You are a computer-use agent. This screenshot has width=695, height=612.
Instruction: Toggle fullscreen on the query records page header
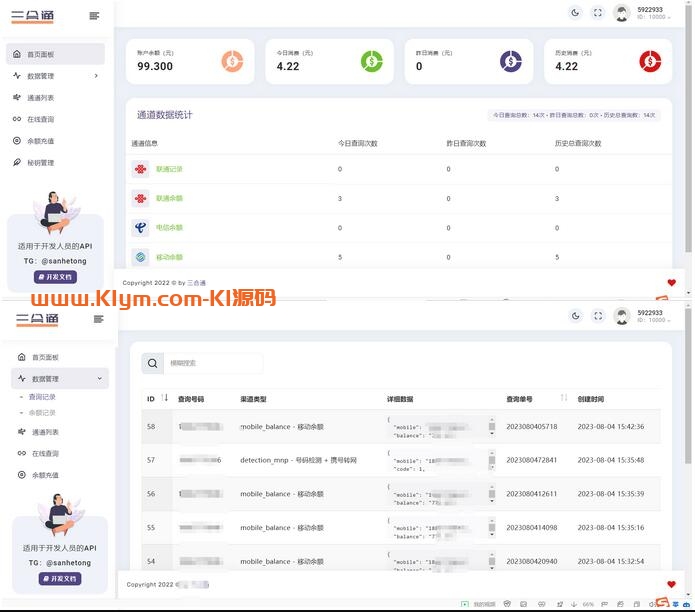(598, 316)
